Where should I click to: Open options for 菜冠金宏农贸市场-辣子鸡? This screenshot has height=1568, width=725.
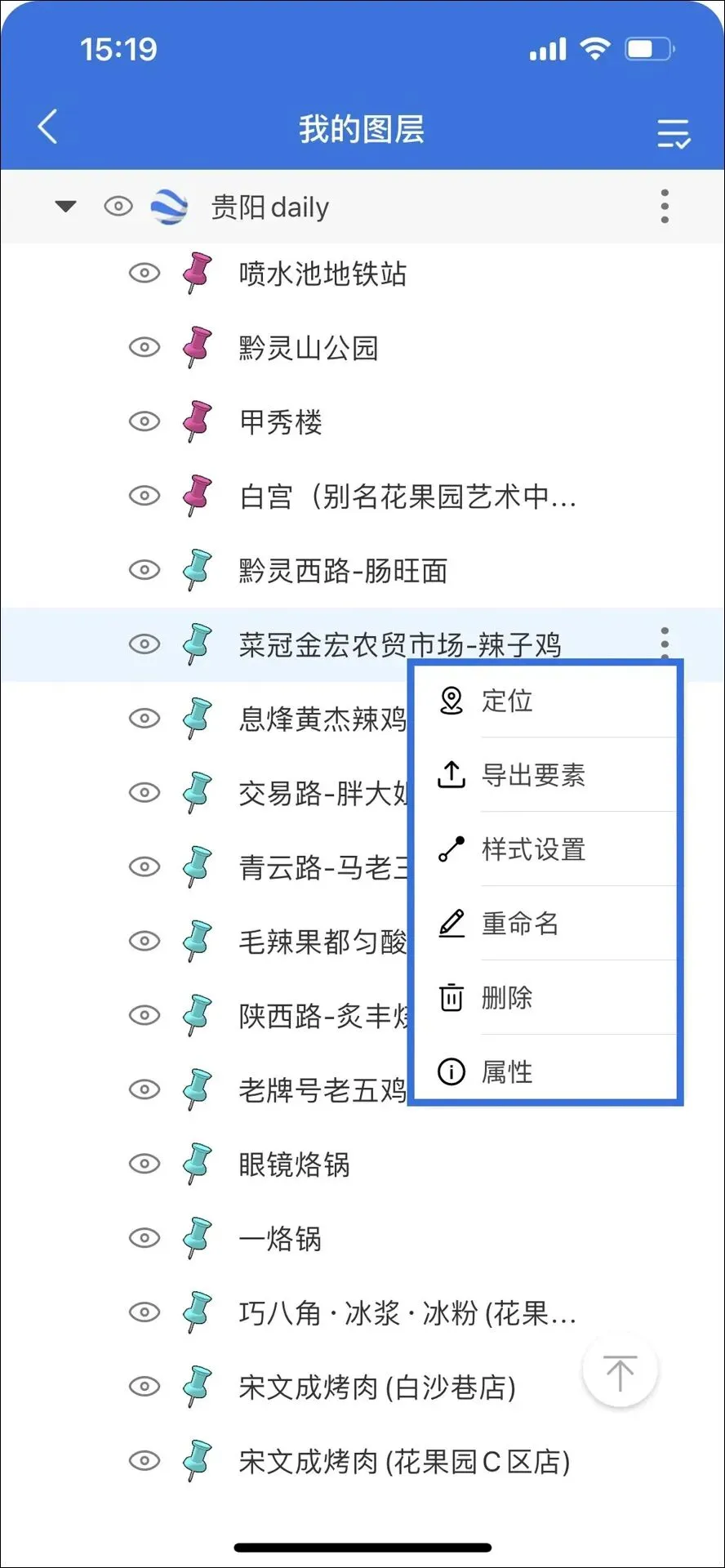tap(665, 642)
